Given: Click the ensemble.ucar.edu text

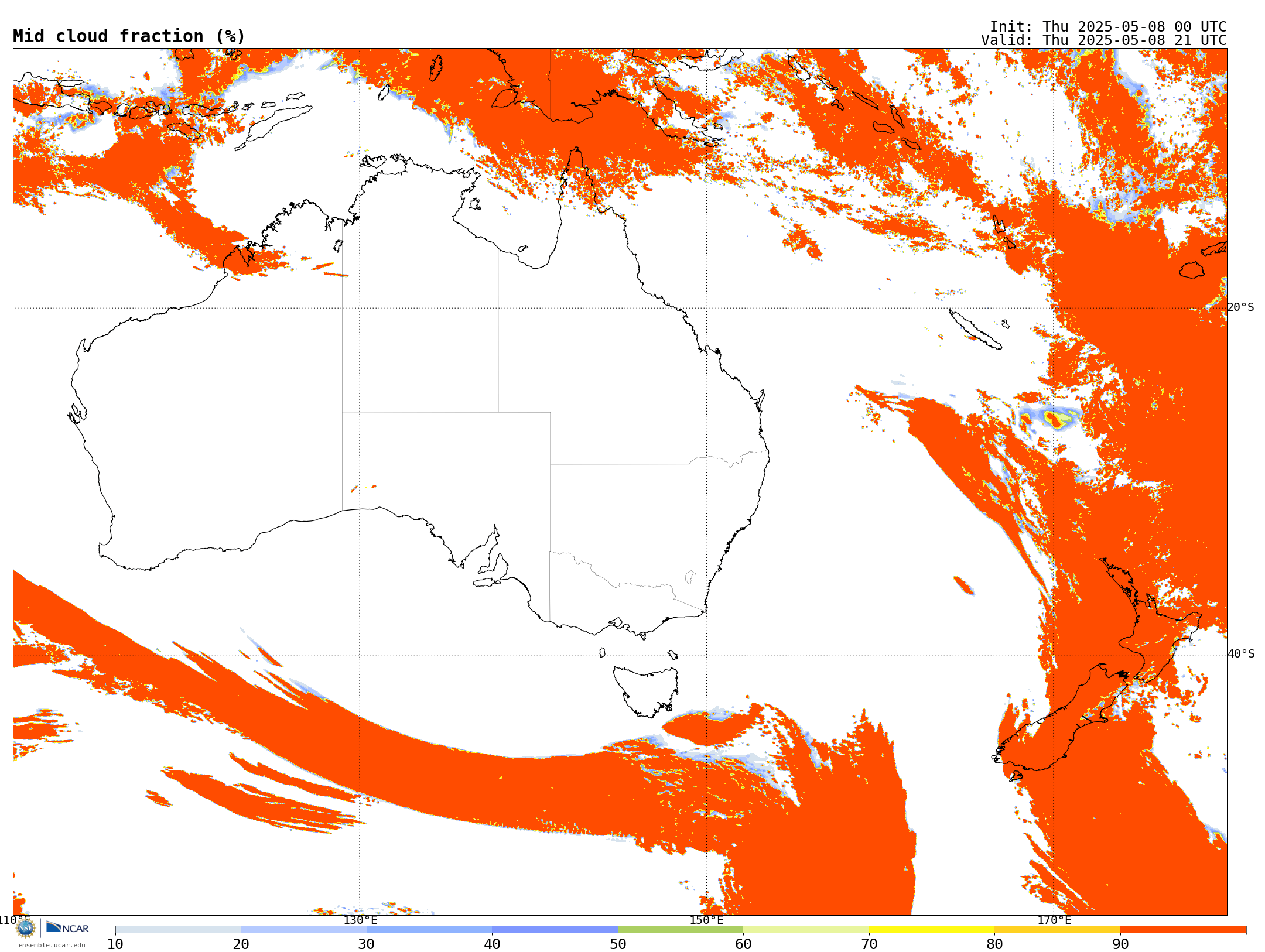Looking at the screenshot, I should click(x=52, y=945).
